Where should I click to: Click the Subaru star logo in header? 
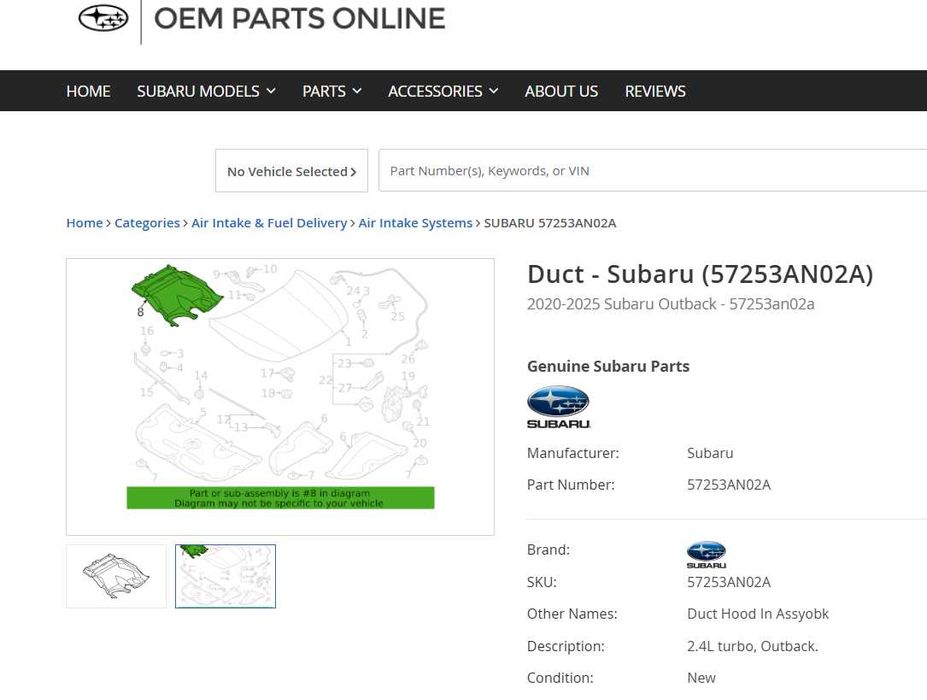pos(103,18)
